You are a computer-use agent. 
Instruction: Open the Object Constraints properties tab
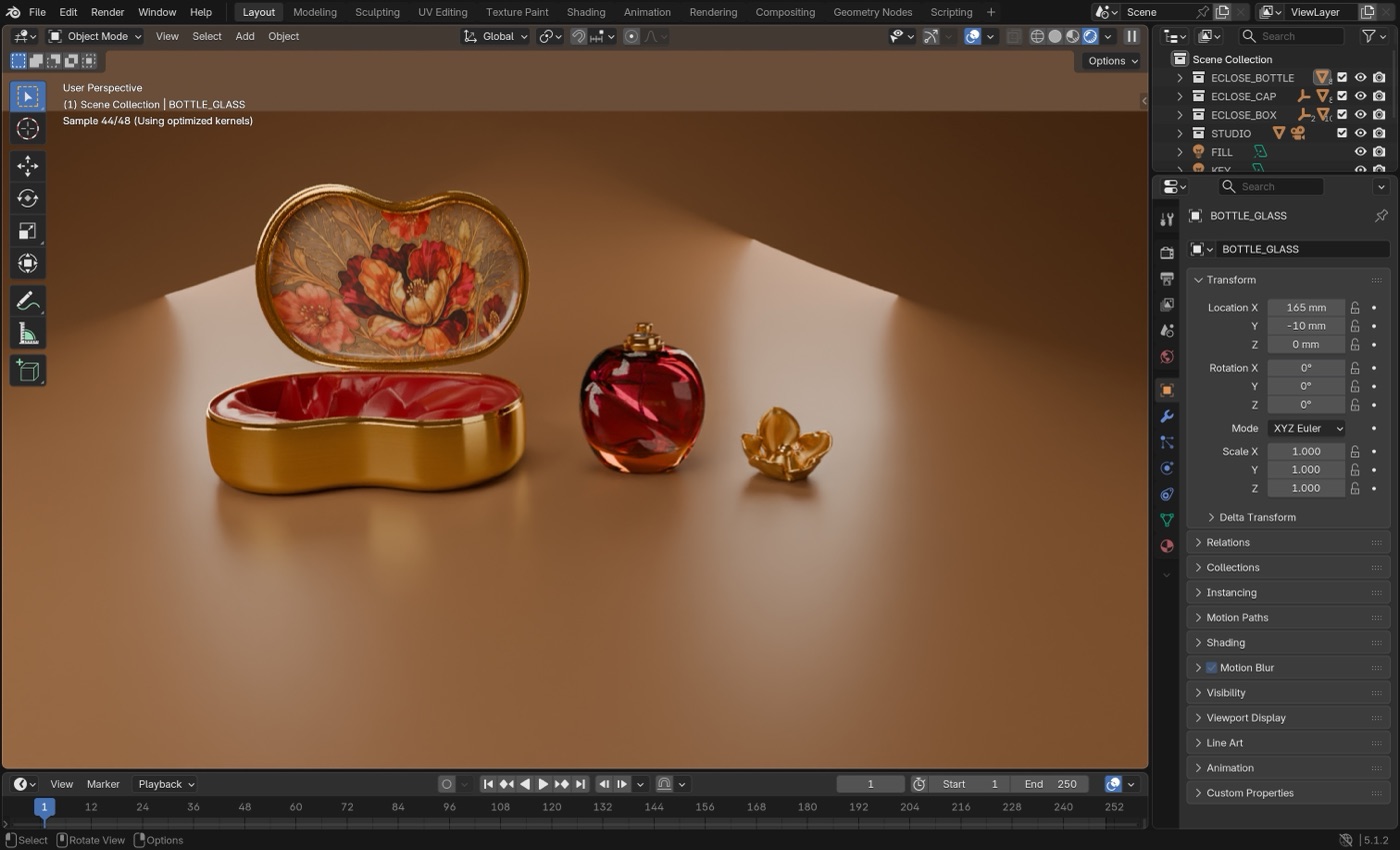pos(1166,494)
